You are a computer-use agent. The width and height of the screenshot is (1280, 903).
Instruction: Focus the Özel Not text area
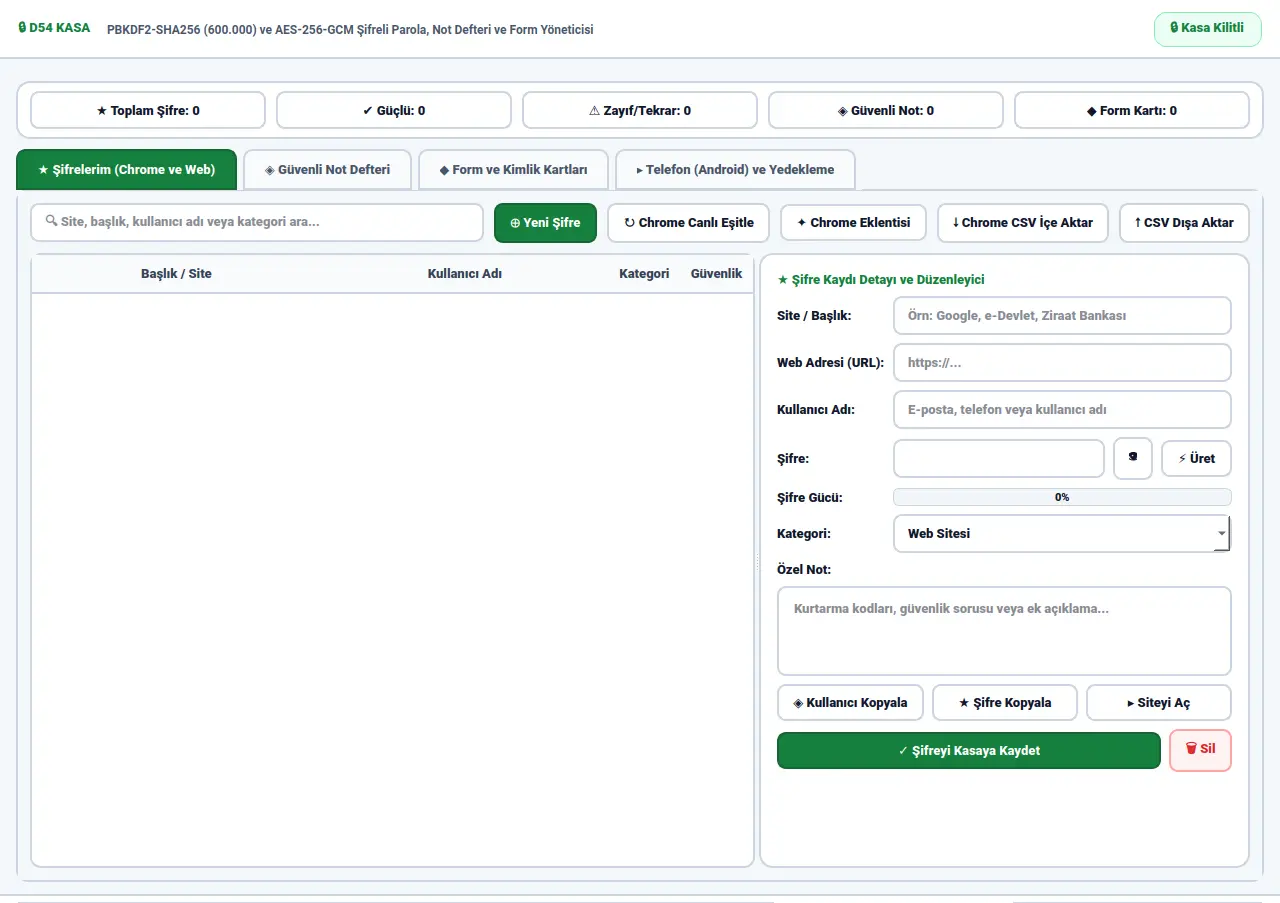(x=1004, y=631)
